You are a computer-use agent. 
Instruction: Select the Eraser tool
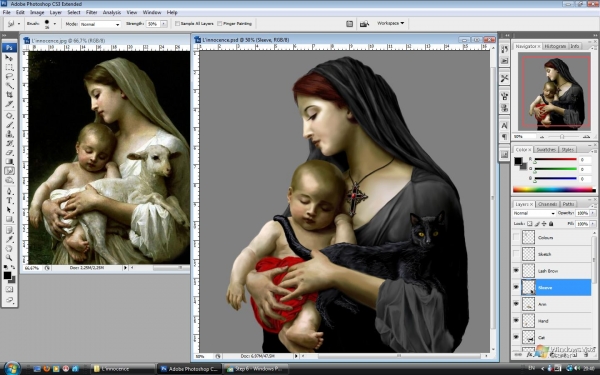point(9,152)
